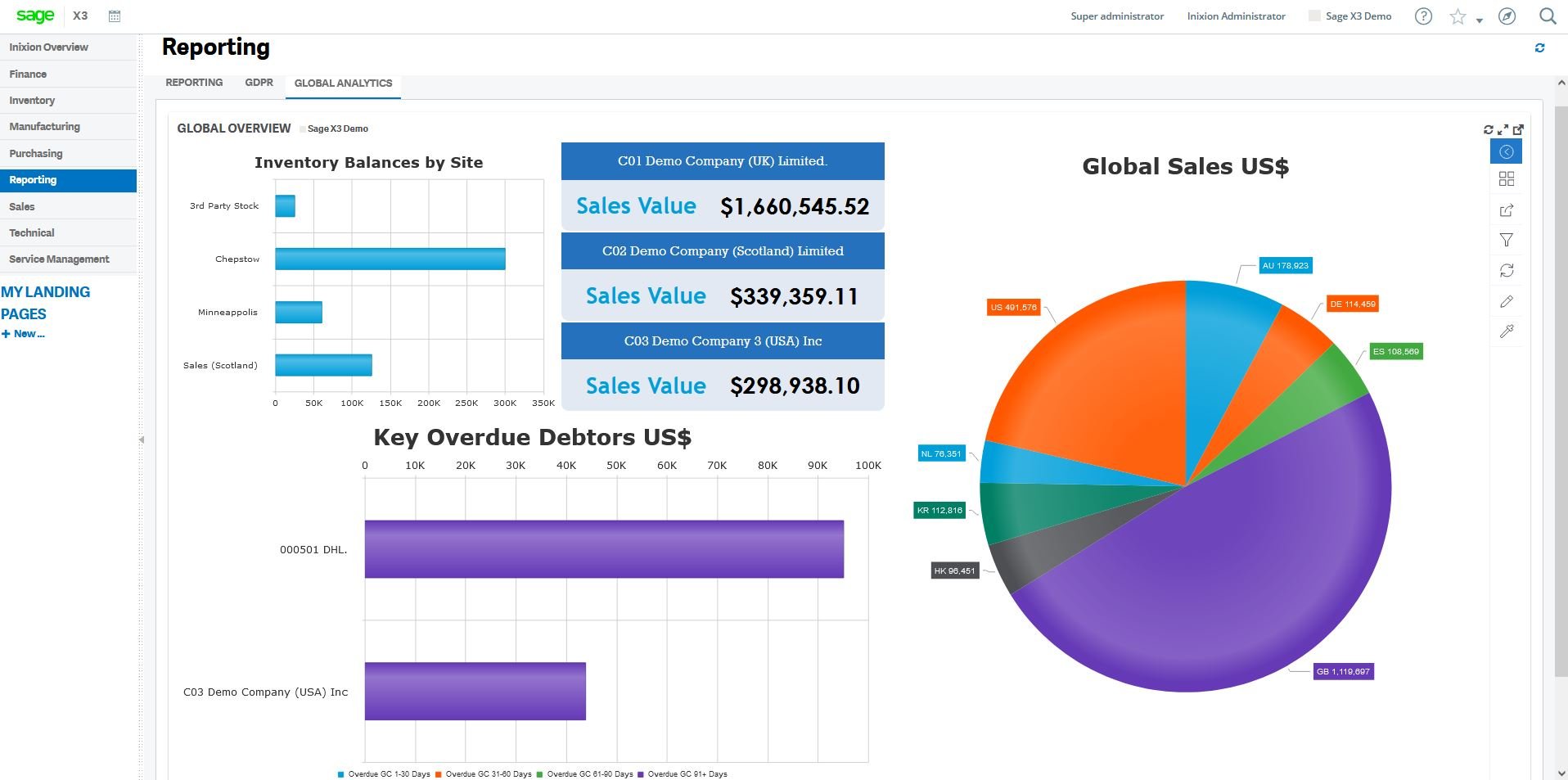Click the KR 112,816 pie label

click(x=939, y=511)
